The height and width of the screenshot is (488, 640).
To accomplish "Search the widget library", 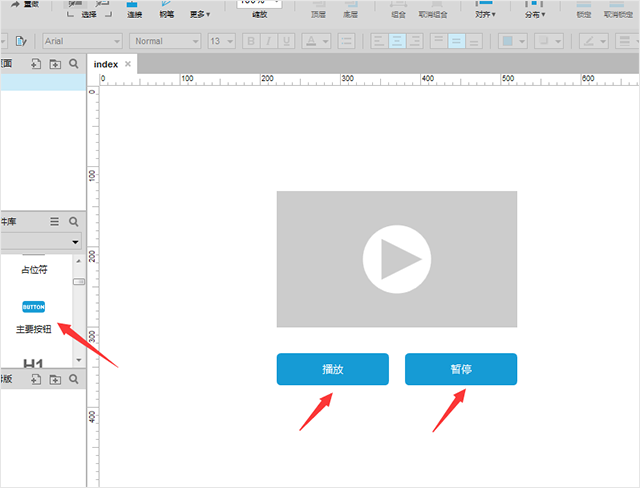I will [74, 222].
